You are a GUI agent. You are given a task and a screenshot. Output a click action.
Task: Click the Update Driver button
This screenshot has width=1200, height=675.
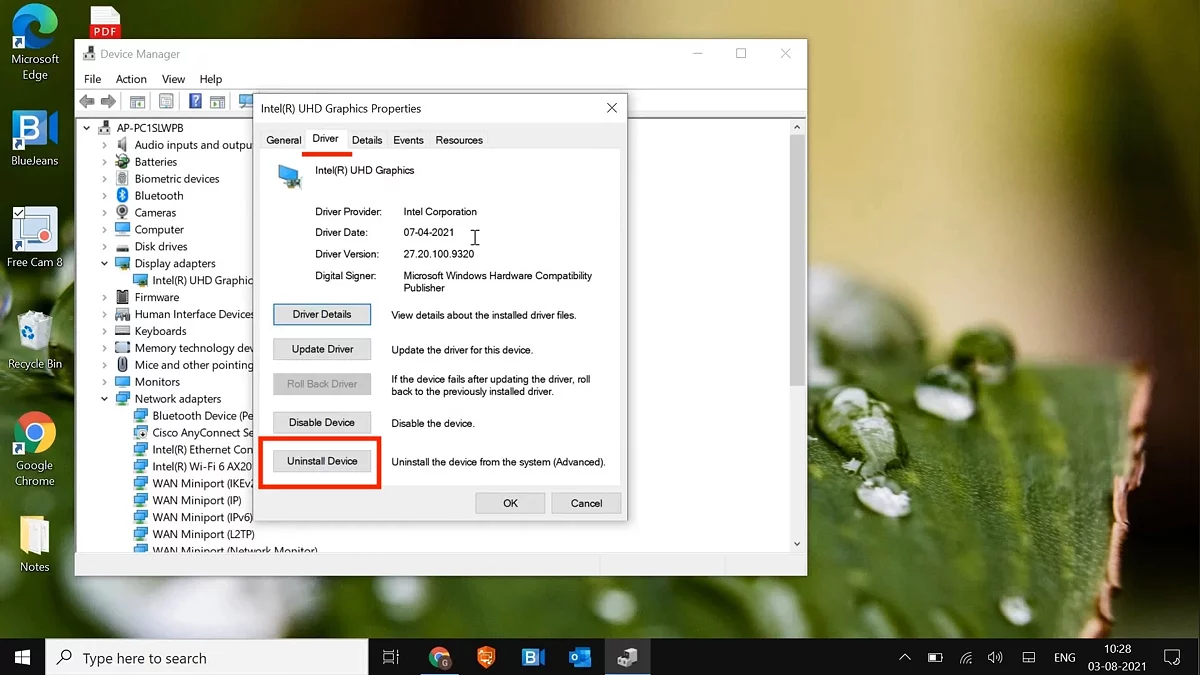click(322, 349)
